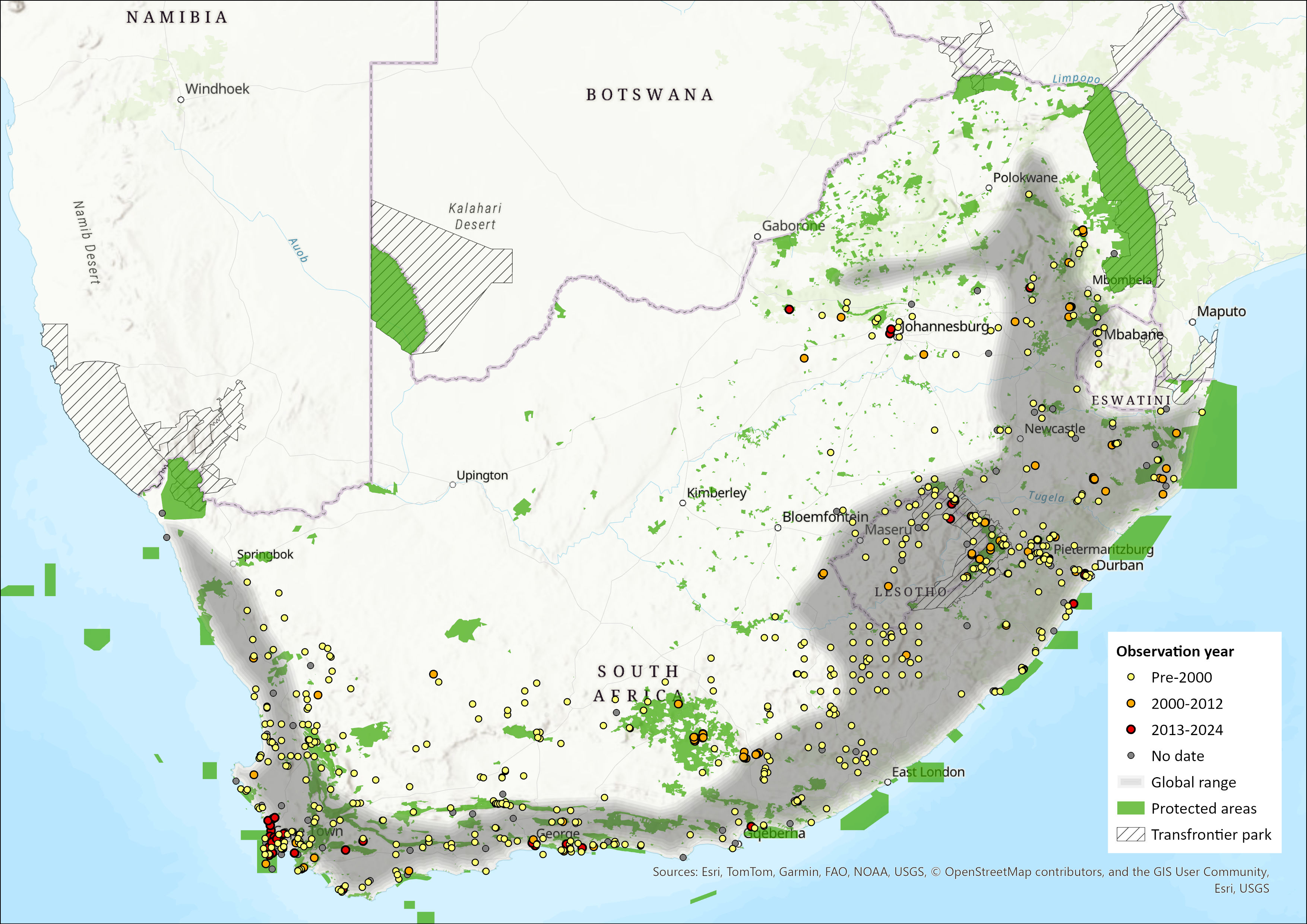Click the Global range gray legend swatch
This screenshot has height=924, width=1307.
pyautogui.click(x=1130, y=782)
